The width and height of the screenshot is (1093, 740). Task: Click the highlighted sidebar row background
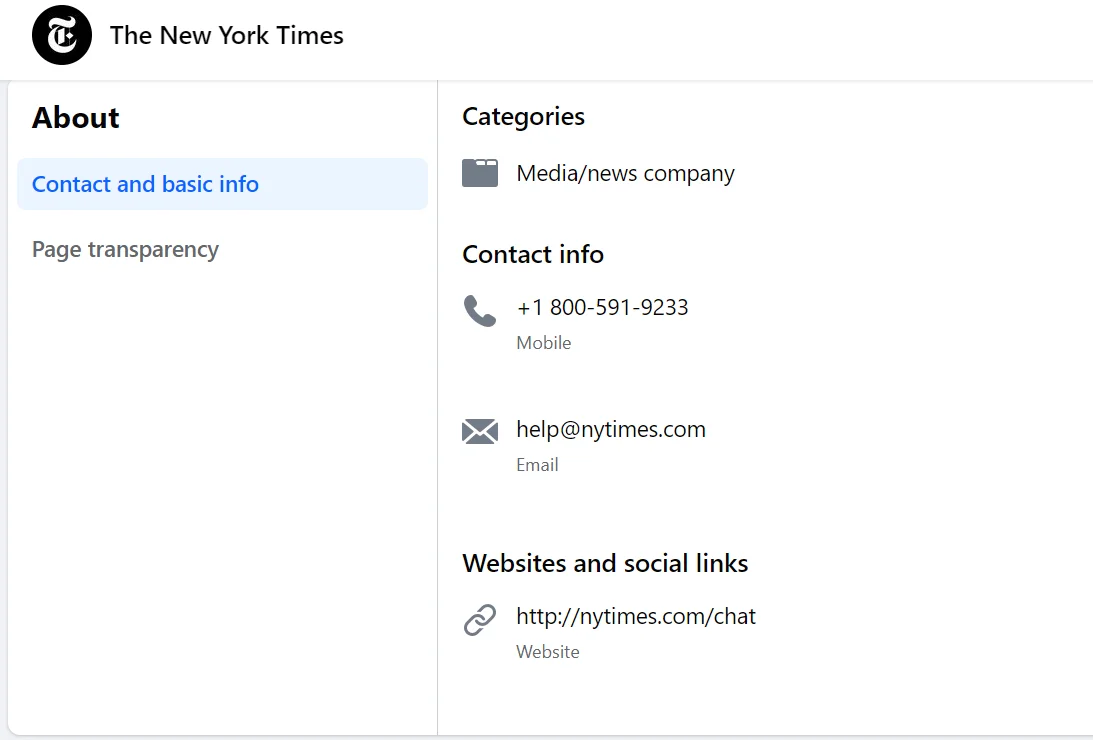tap(222, 184)
